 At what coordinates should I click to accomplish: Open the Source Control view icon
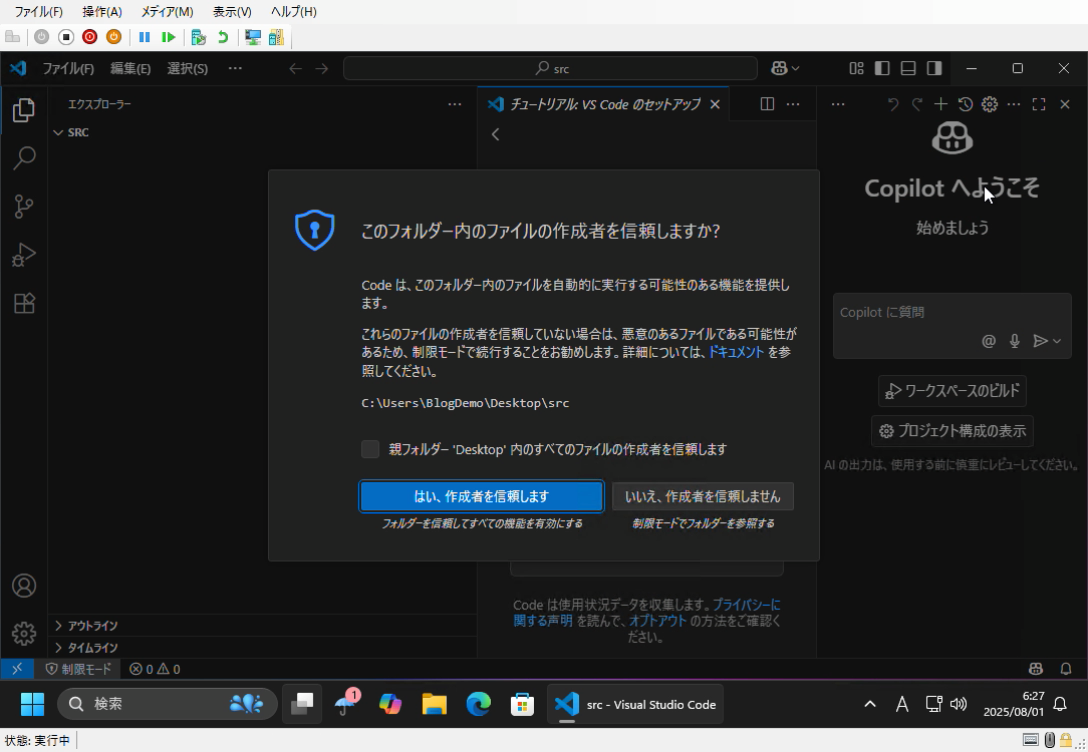tap(24, 206)
